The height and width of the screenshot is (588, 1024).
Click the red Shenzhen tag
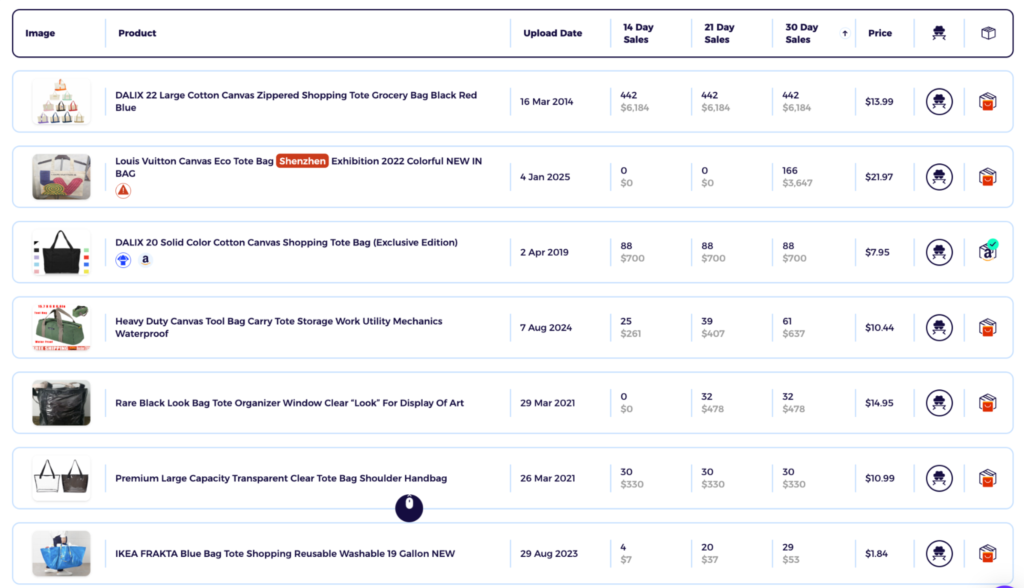[x=302, y=161]
